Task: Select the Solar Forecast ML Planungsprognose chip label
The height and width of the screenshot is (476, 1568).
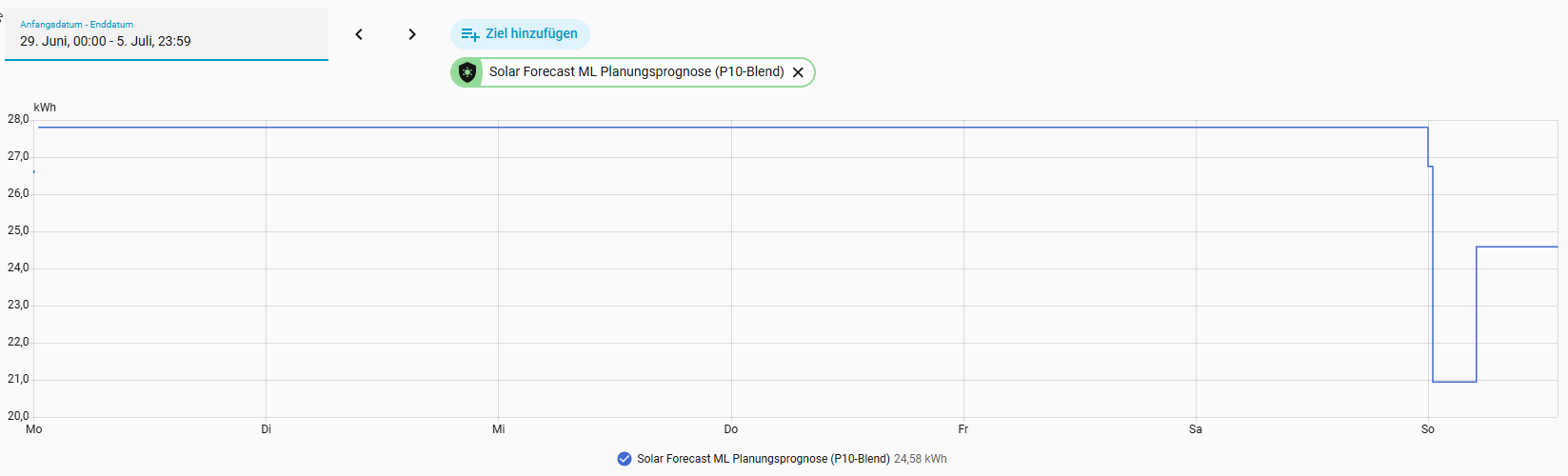Action: [636, 71]
